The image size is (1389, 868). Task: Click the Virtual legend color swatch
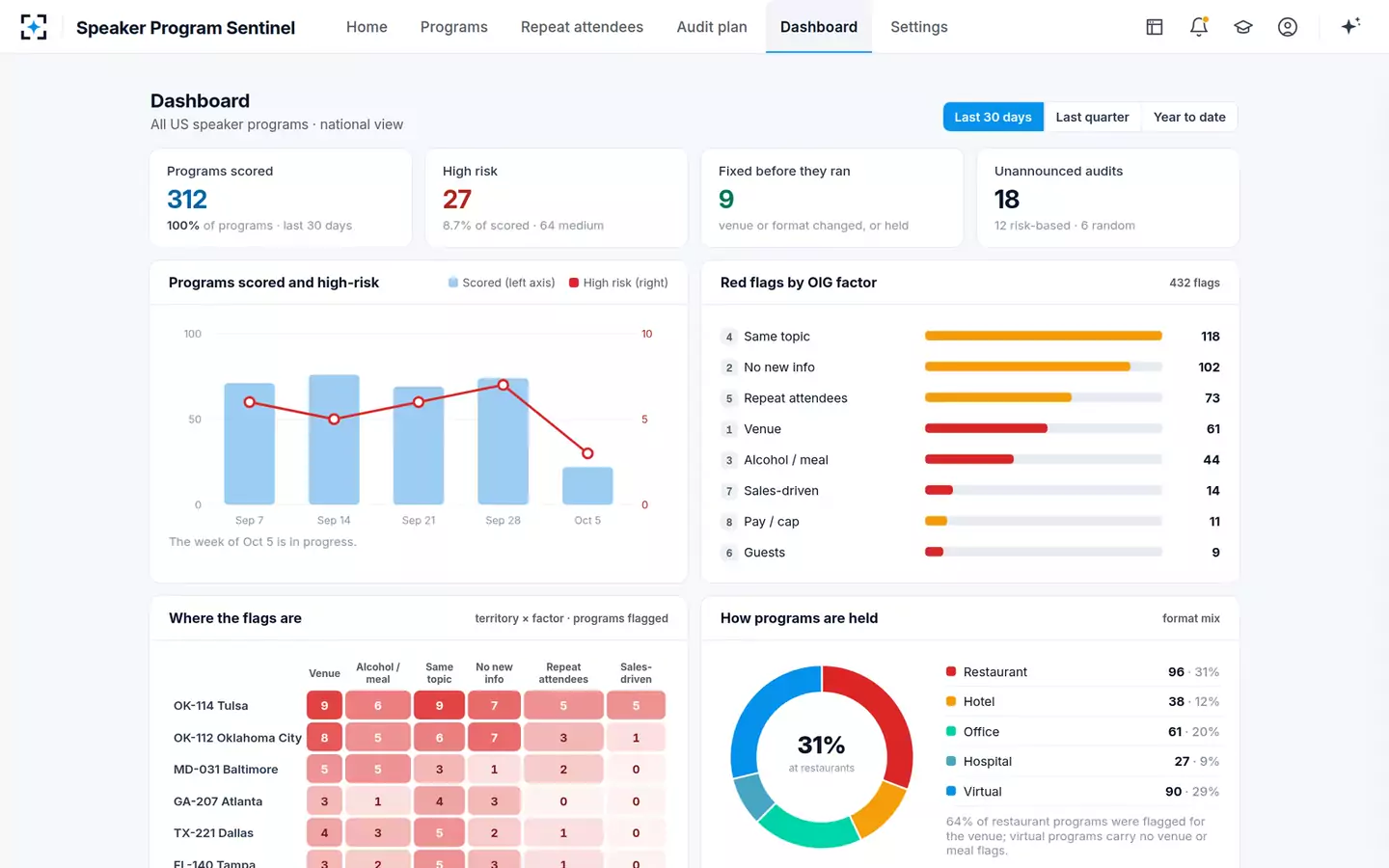point(951,791)
